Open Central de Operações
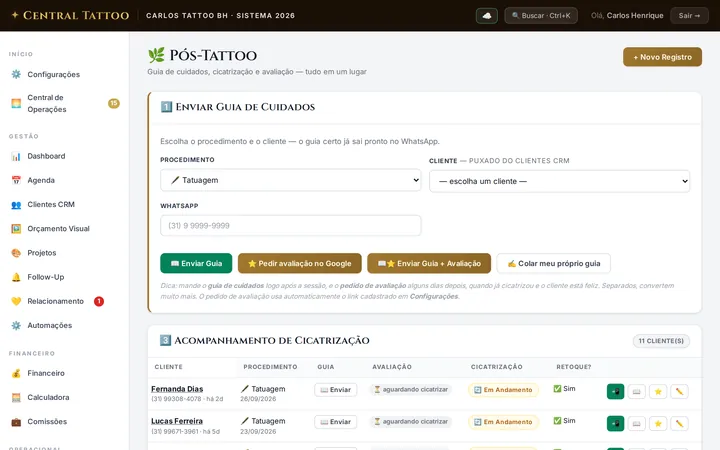The image size is (720, 450). point(64,103)
